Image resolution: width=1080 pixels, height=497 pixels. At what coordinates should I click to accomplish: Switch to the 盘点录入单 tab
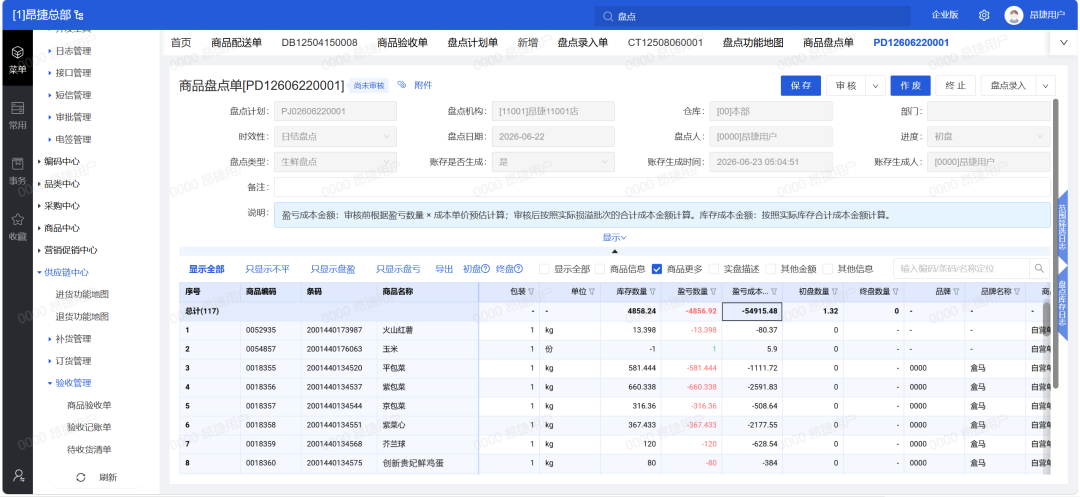(x=583, y=43)
